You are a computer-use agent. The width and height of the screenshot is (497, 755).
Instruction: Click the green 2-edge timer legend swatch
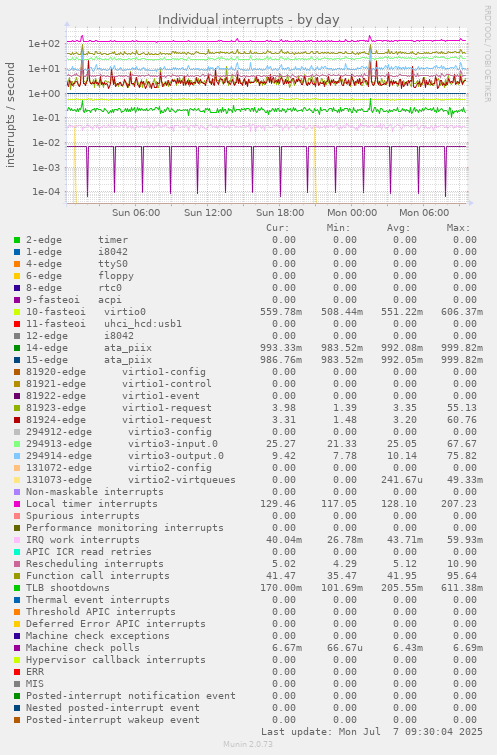(x=17, y=240)
